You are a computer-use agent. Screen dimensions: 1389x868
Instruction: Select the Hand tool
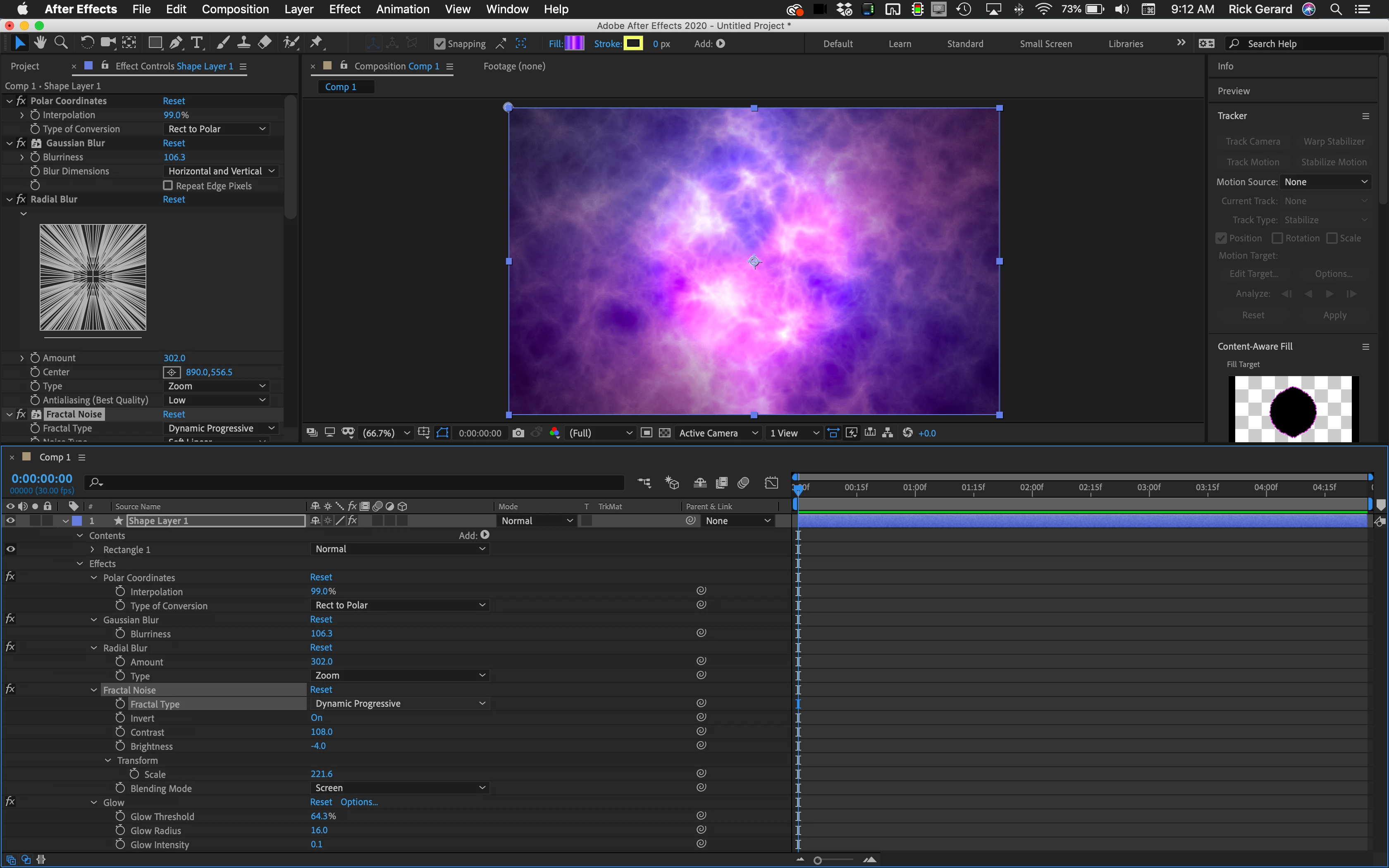coord(40,43)
